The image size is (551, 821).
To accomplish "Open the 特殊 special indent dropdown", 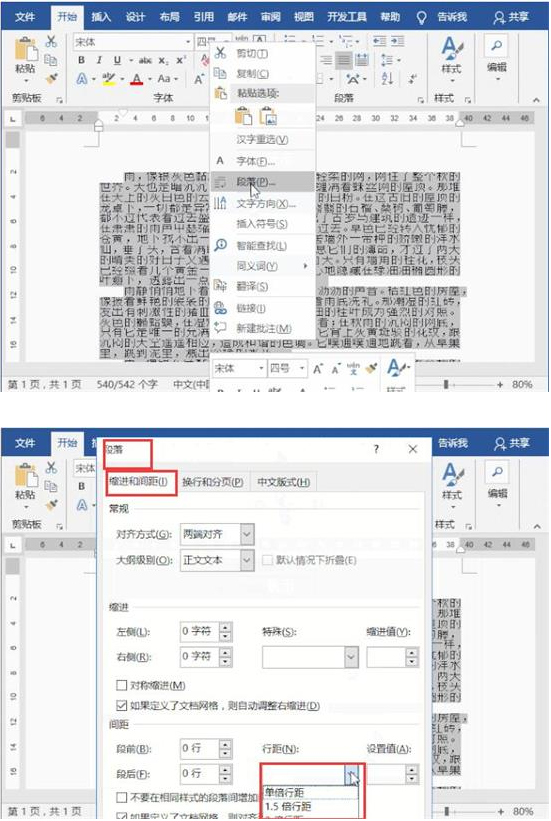I will point(351,657).
